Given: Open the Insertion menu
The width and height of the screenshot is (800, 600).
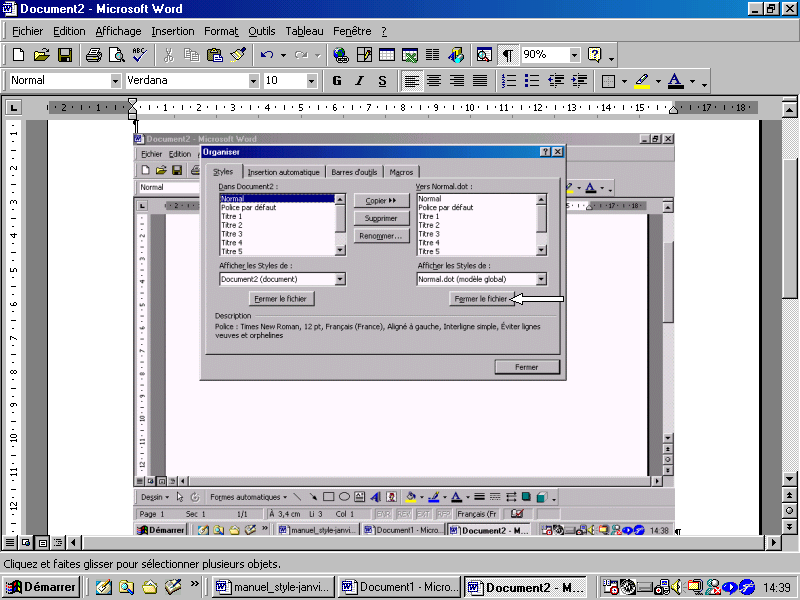Looking at the screenshot, I should [x=173, y=31].
